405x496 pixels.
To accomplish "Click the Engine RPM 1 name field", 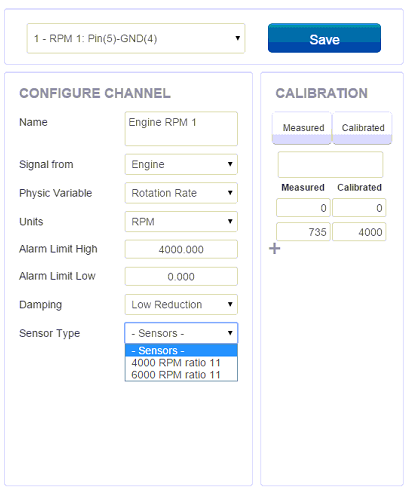I will (181, 129).
